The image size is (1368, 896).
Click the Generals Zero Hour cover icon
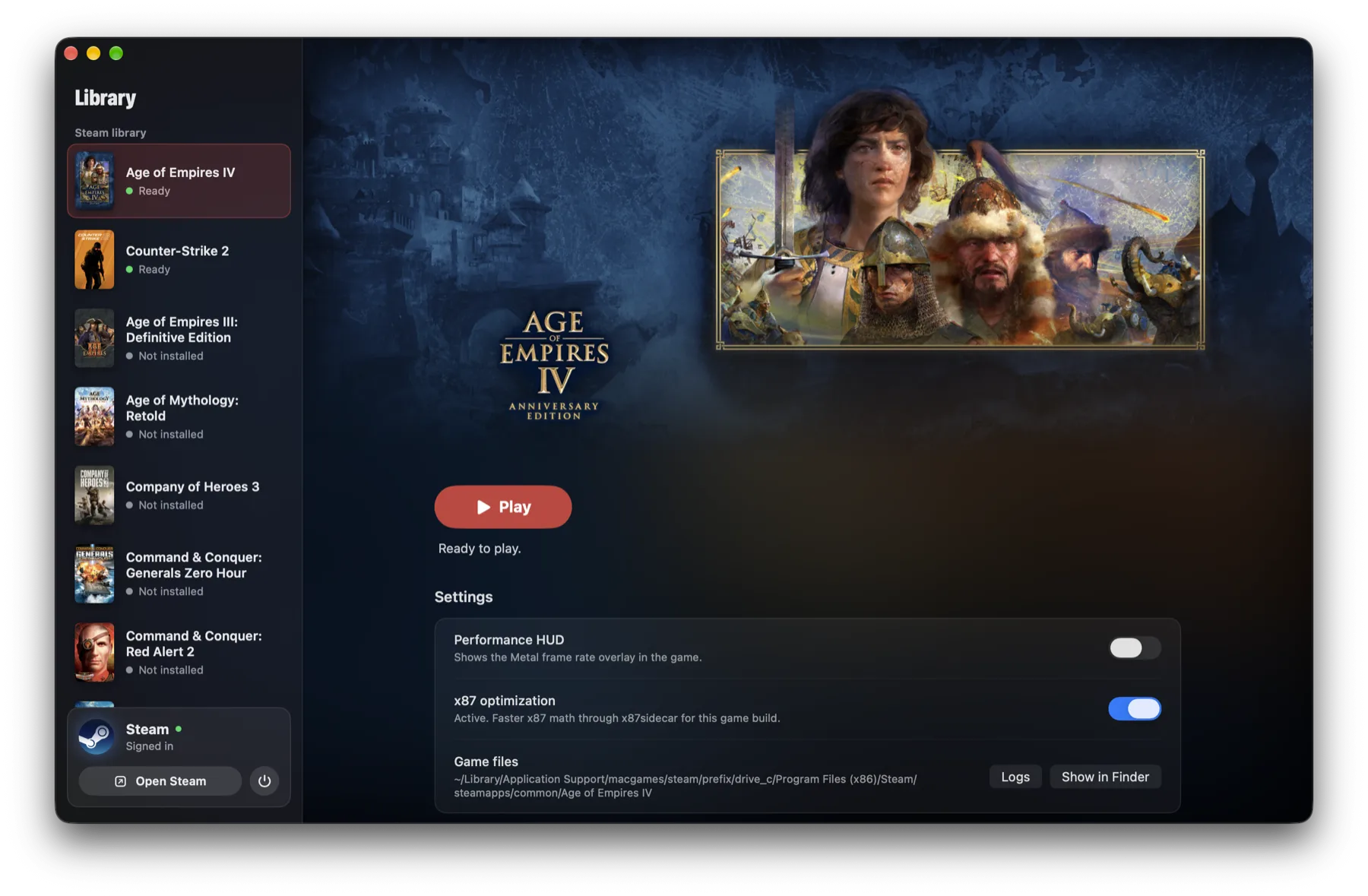pos(94,574)
